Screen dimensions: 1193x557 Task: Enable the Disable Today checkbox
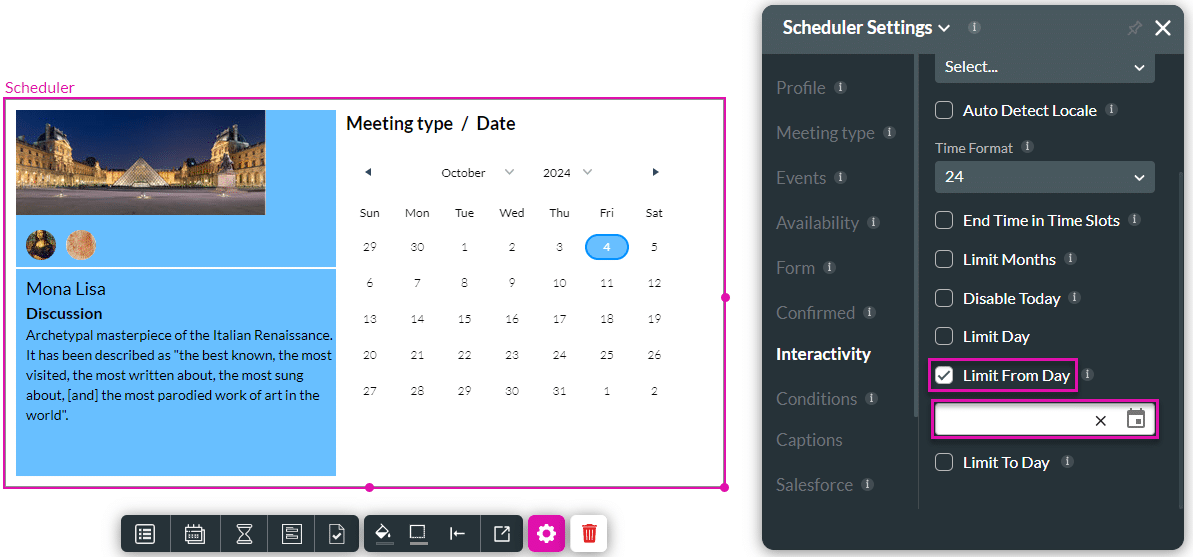[x=944, y=298]
